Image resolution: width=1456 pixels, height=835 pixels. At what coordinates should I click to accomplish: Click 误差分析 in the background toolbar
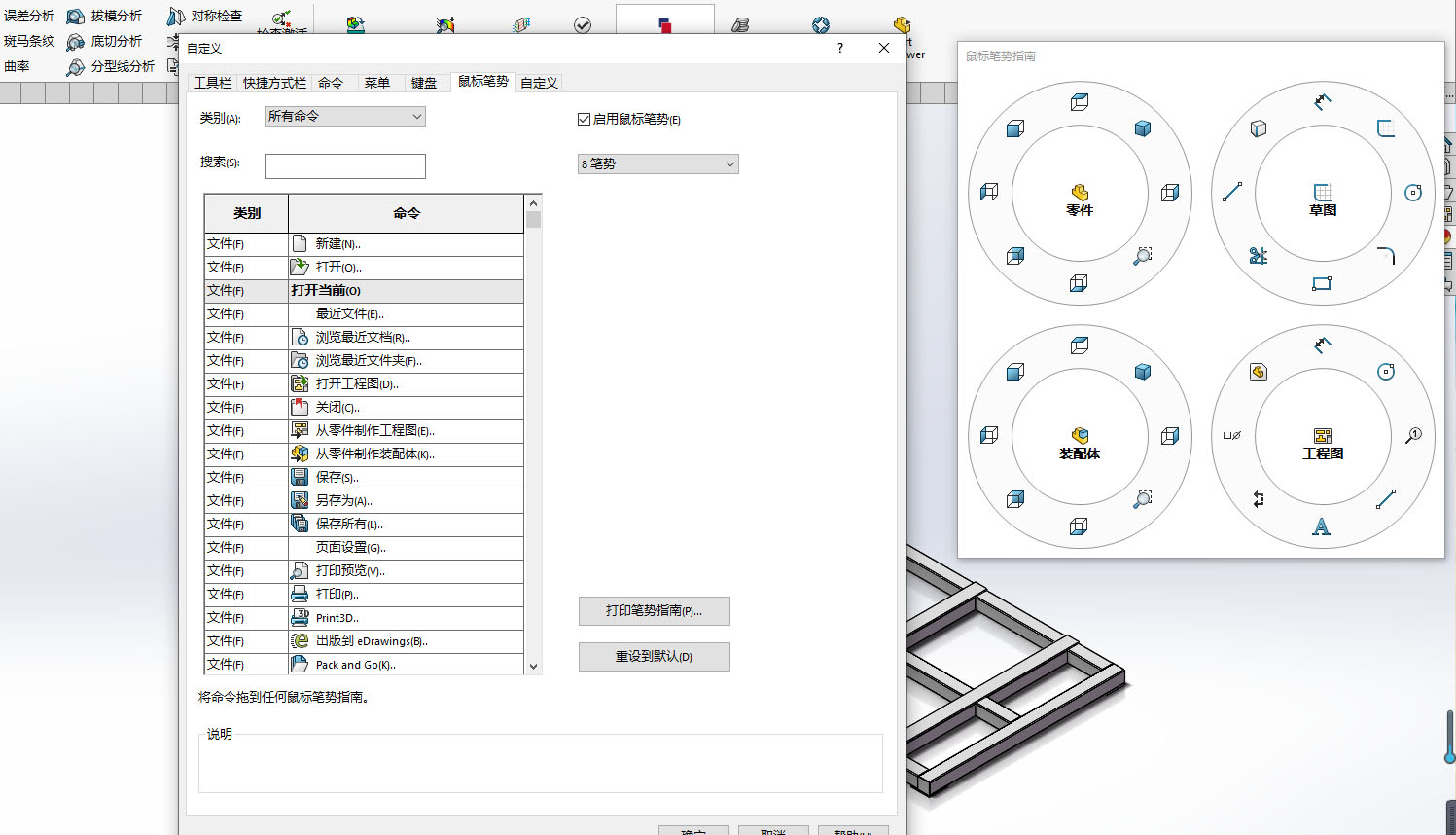pyautogui.click(x=29, y=16)
